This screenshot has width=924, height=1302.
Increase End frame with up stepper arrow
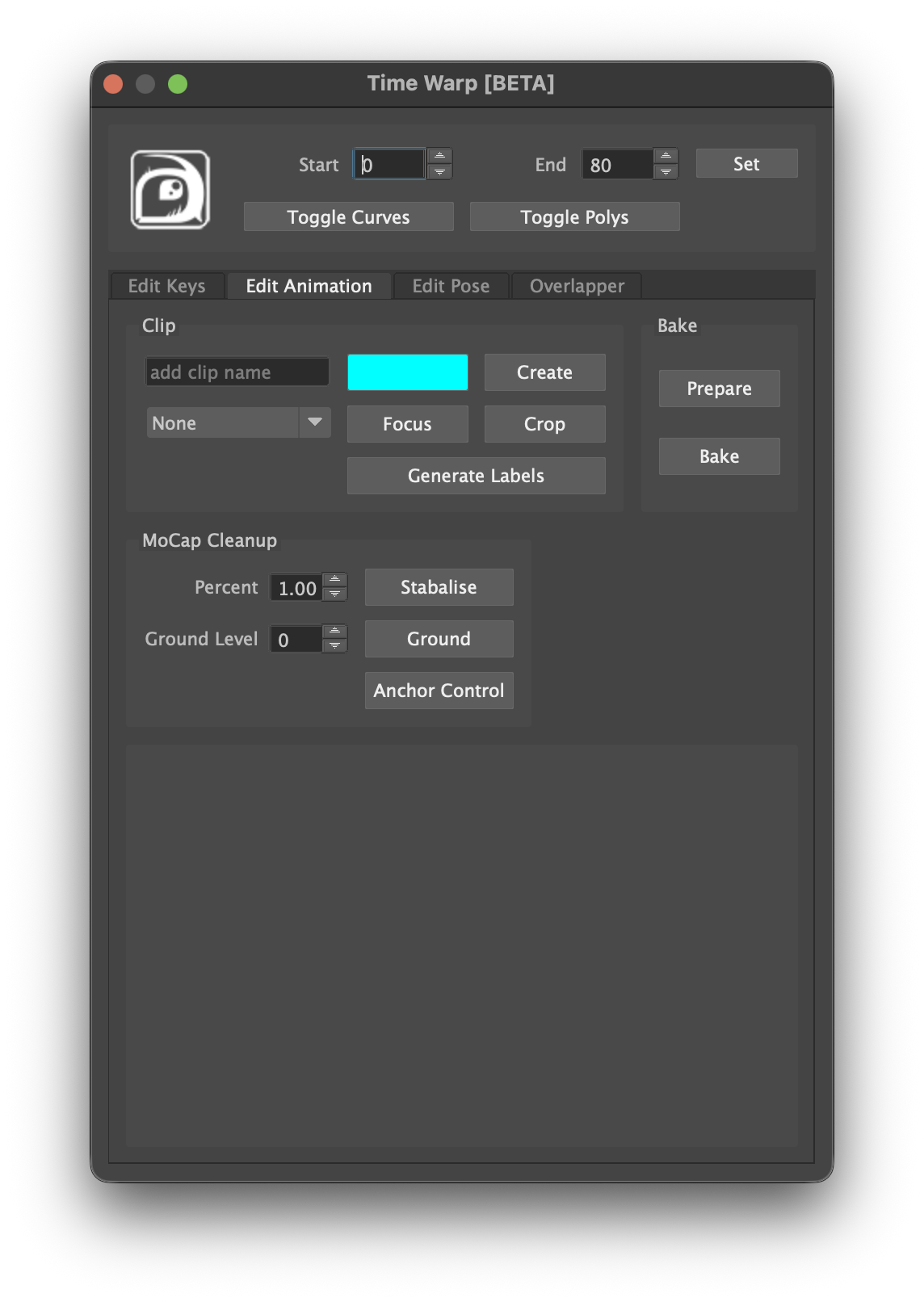click(x=666, y=157)
